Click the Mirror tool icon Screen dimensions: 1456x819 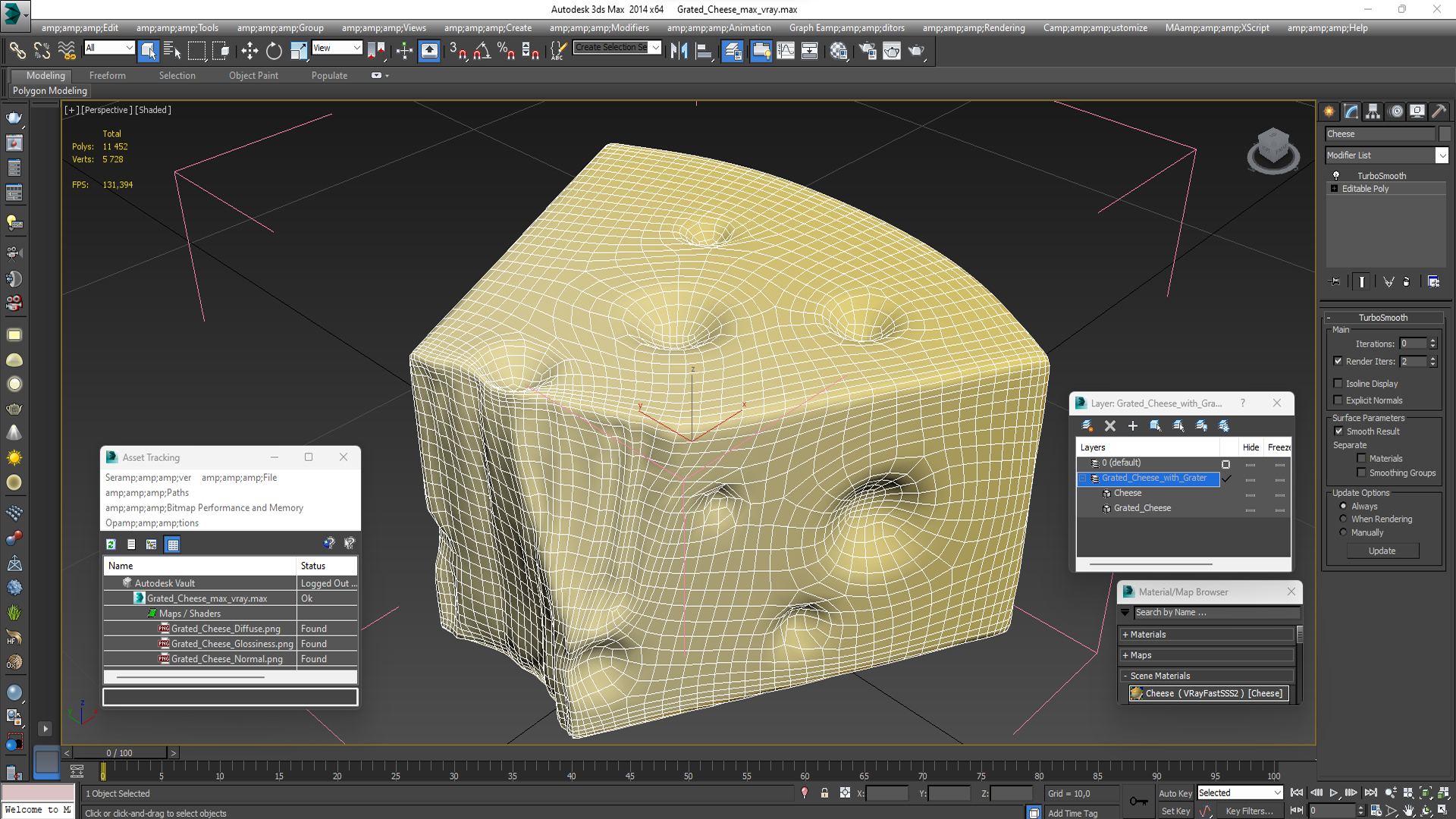pyautogui.click(x=679, y=51)
